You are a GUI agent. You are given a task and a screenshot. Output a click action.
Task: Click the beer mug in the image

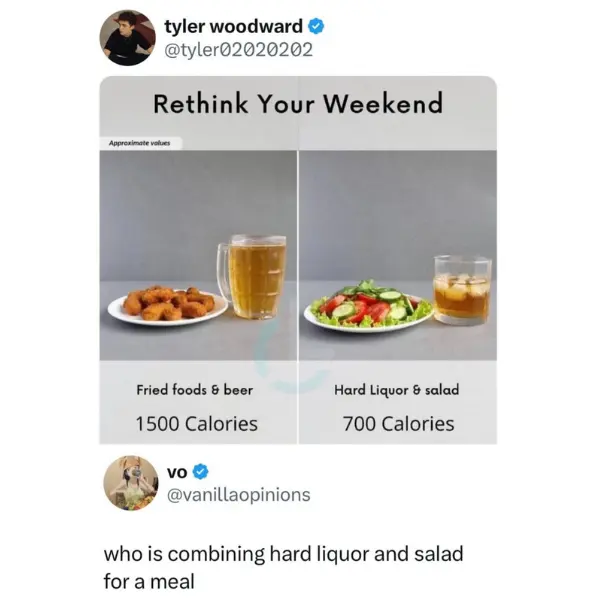coord(253,276)
